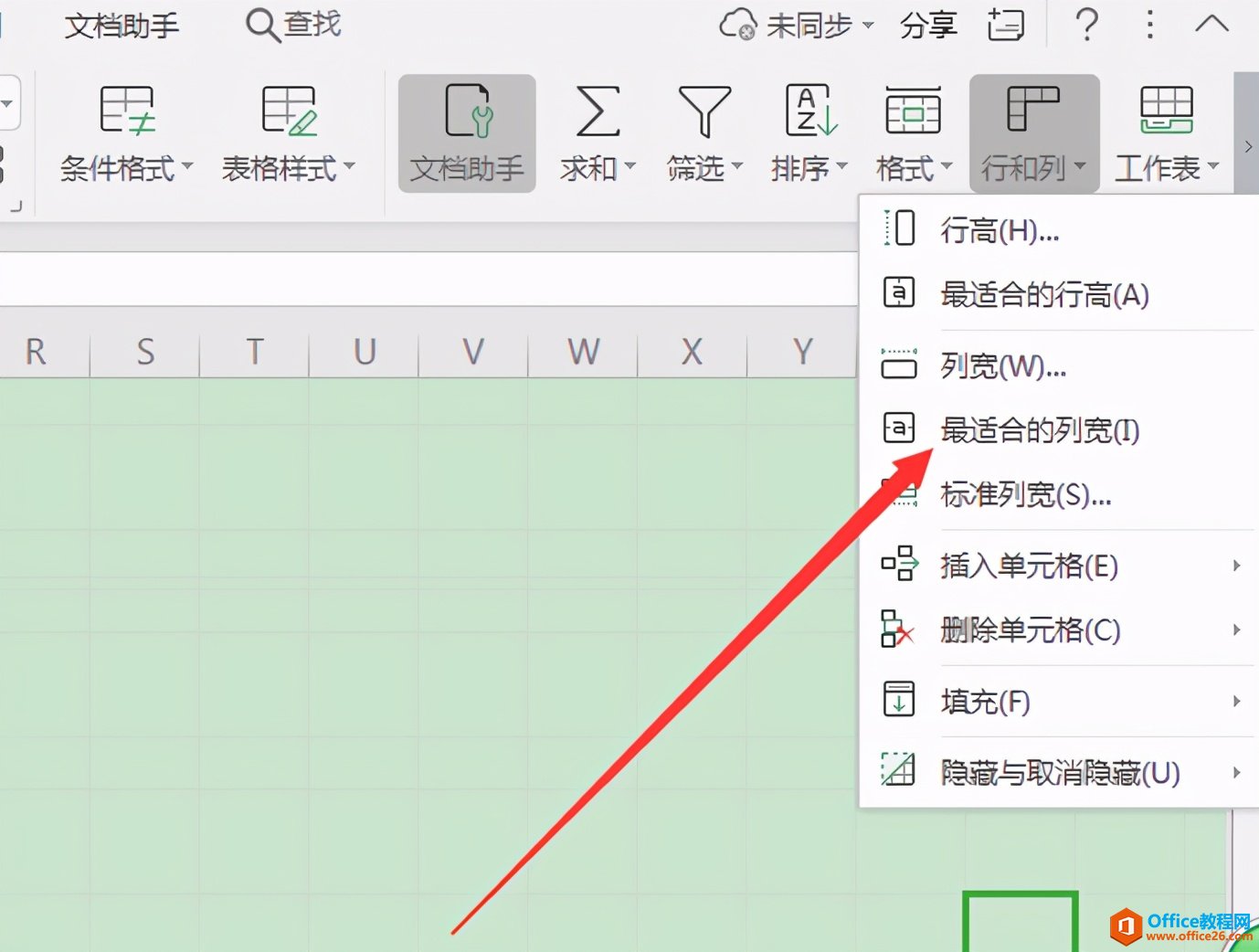Expand the 删除单元格 submenu arrow

tap(1236, 629)
